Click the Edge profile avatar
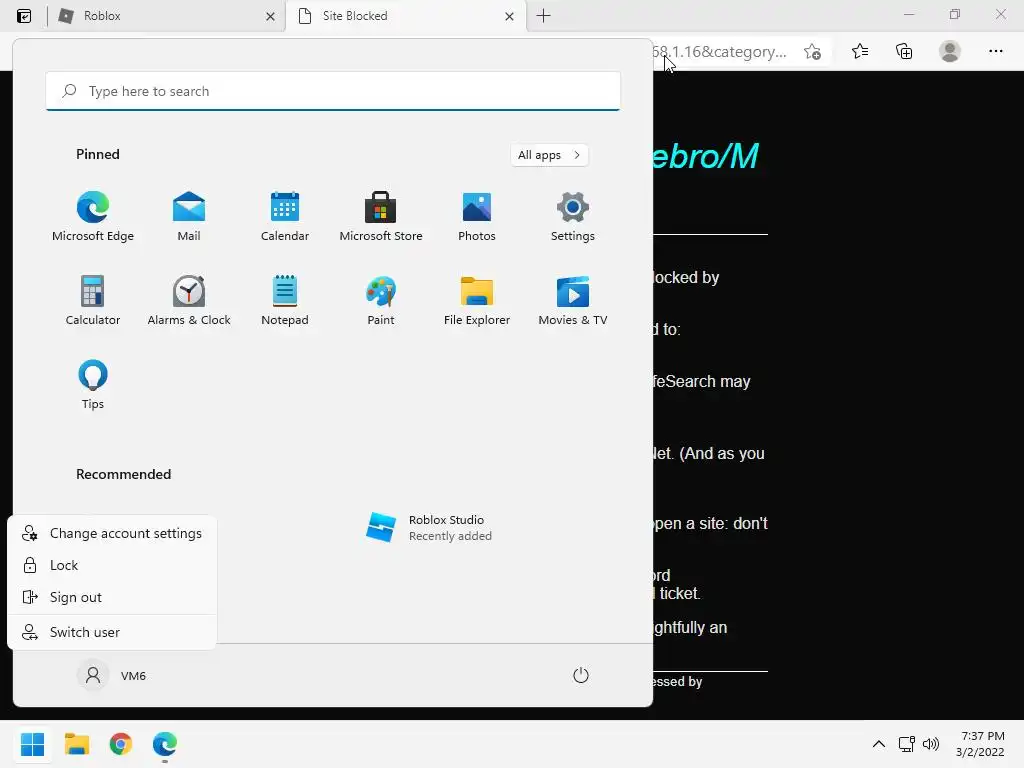 pos(950,52)
